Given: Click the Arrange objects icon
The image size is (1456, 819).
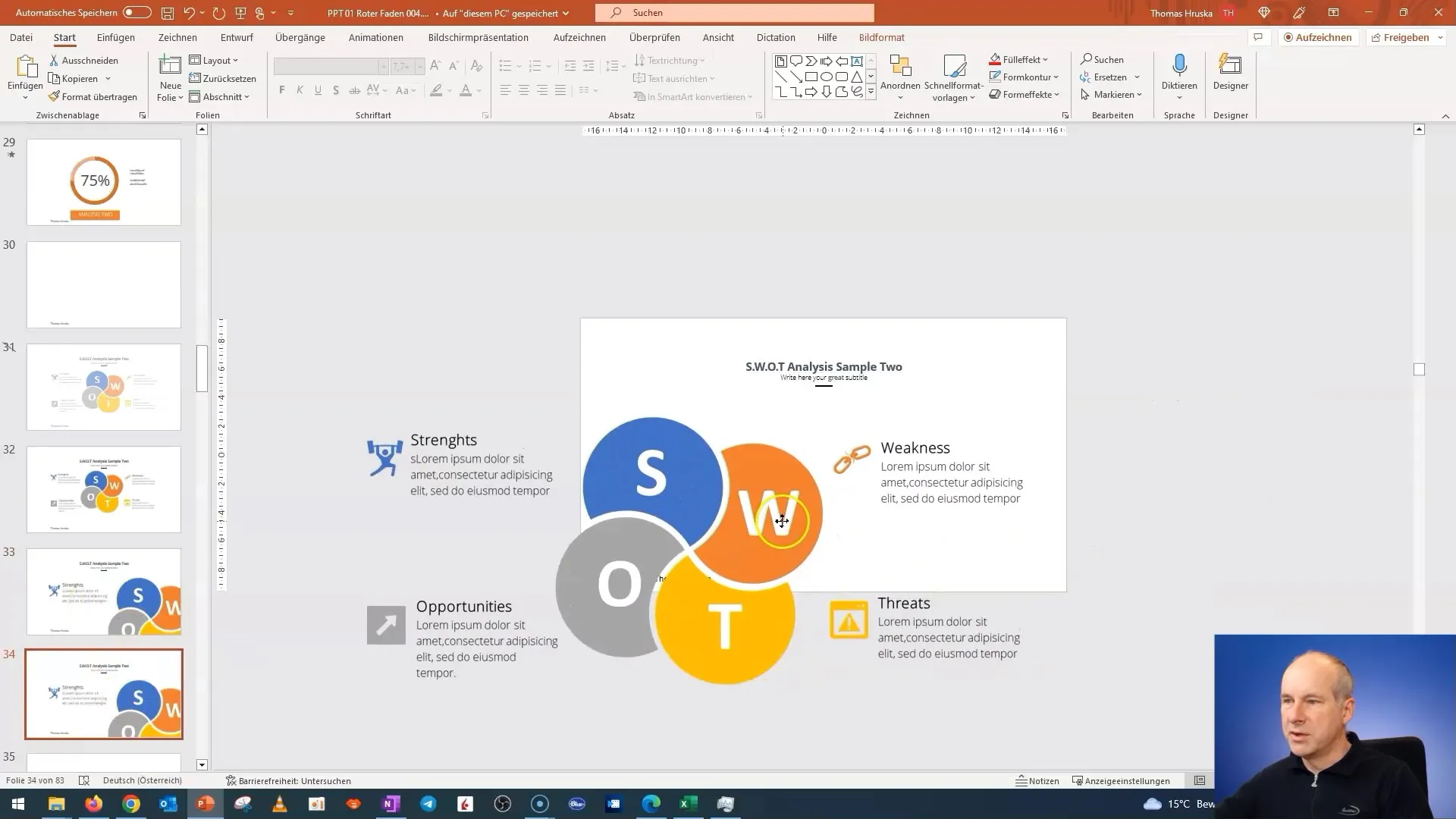Looking at the screenshot, I should (901, 78).
